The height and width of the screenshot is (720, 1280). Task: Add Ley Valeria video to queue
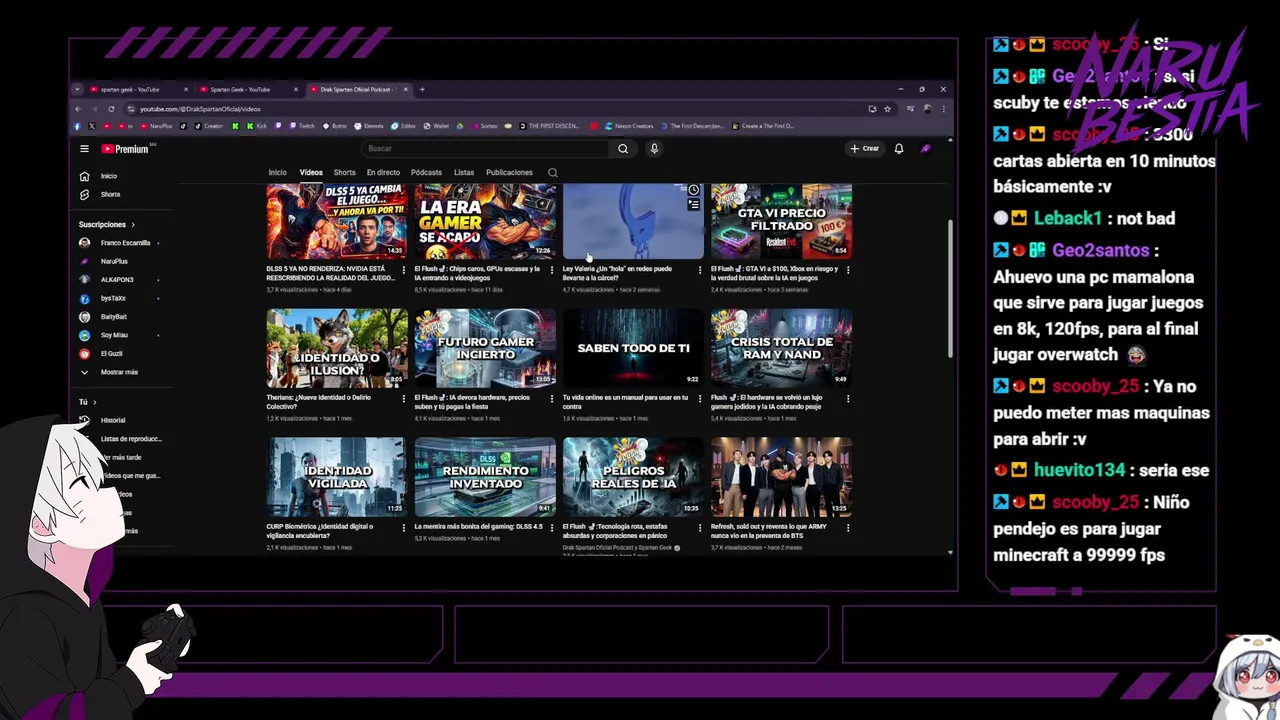point(693,204)
